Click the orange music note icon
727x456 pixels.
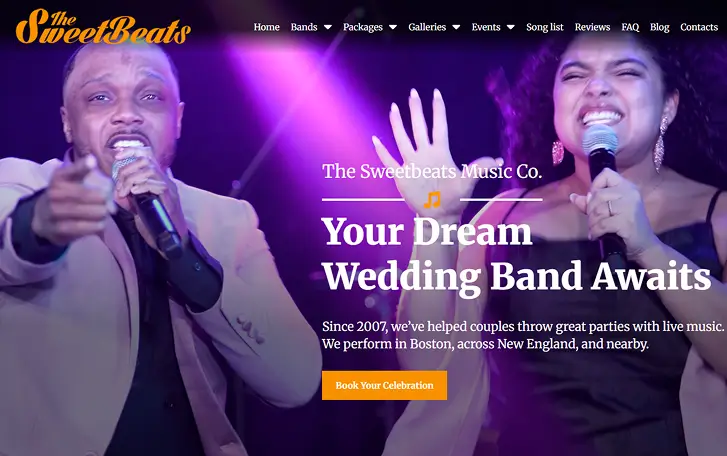tap(432, 200)
